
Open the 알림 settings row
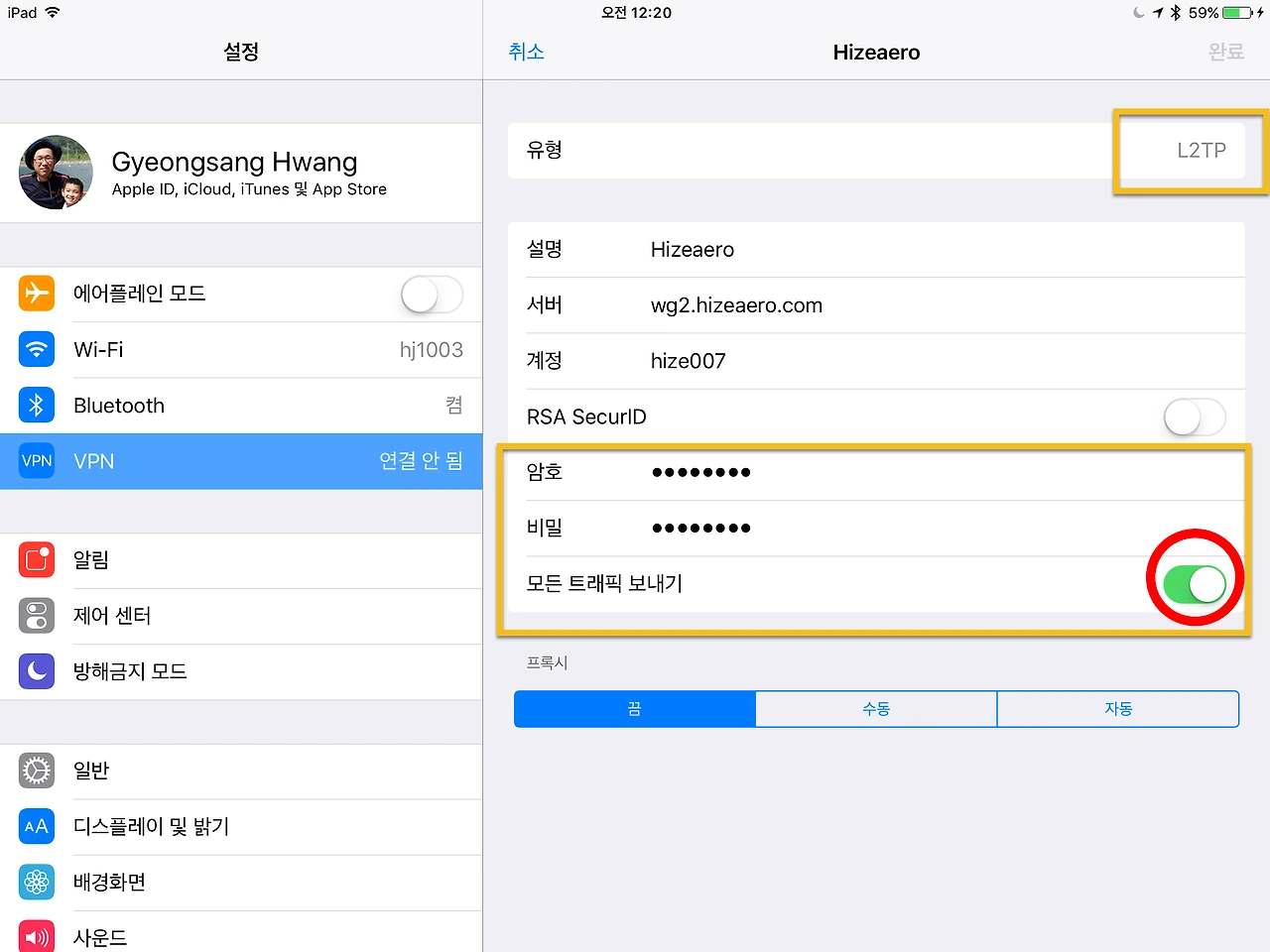[241, 559]
